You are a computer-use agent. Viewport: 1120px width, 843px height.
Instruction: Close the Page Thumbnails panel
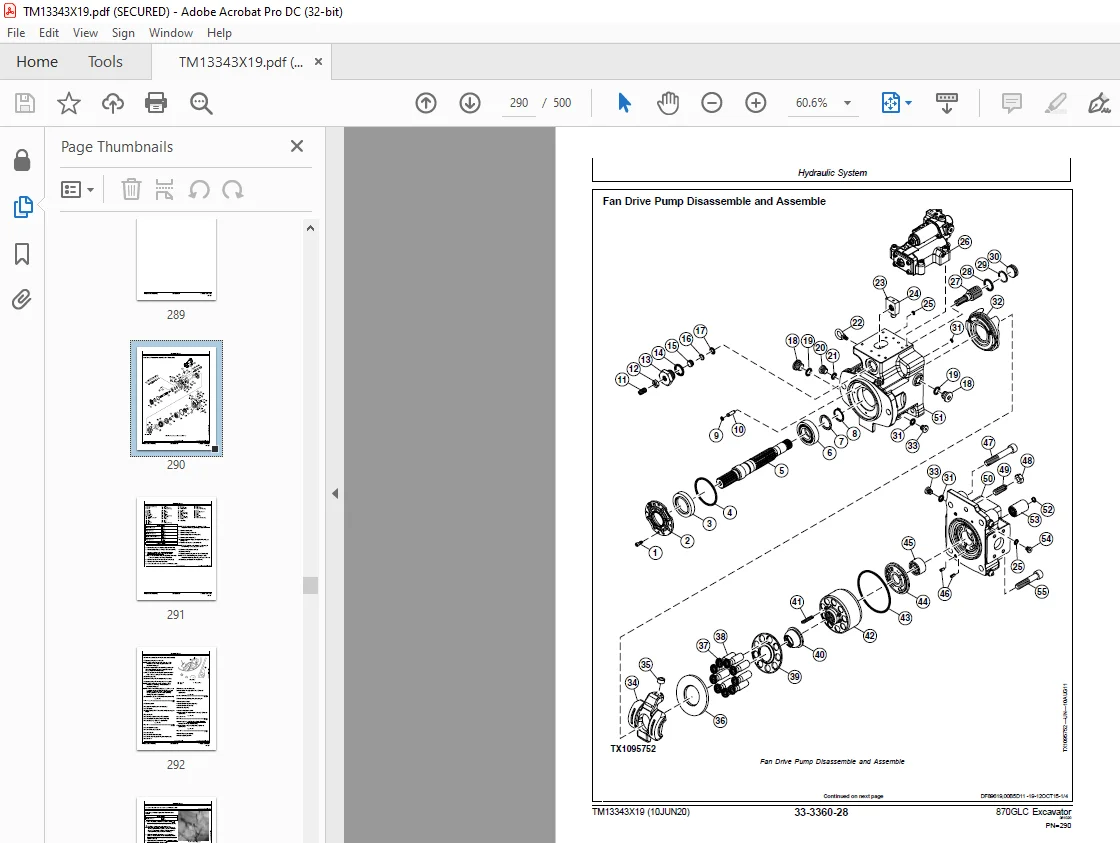(x=297, y=146)
